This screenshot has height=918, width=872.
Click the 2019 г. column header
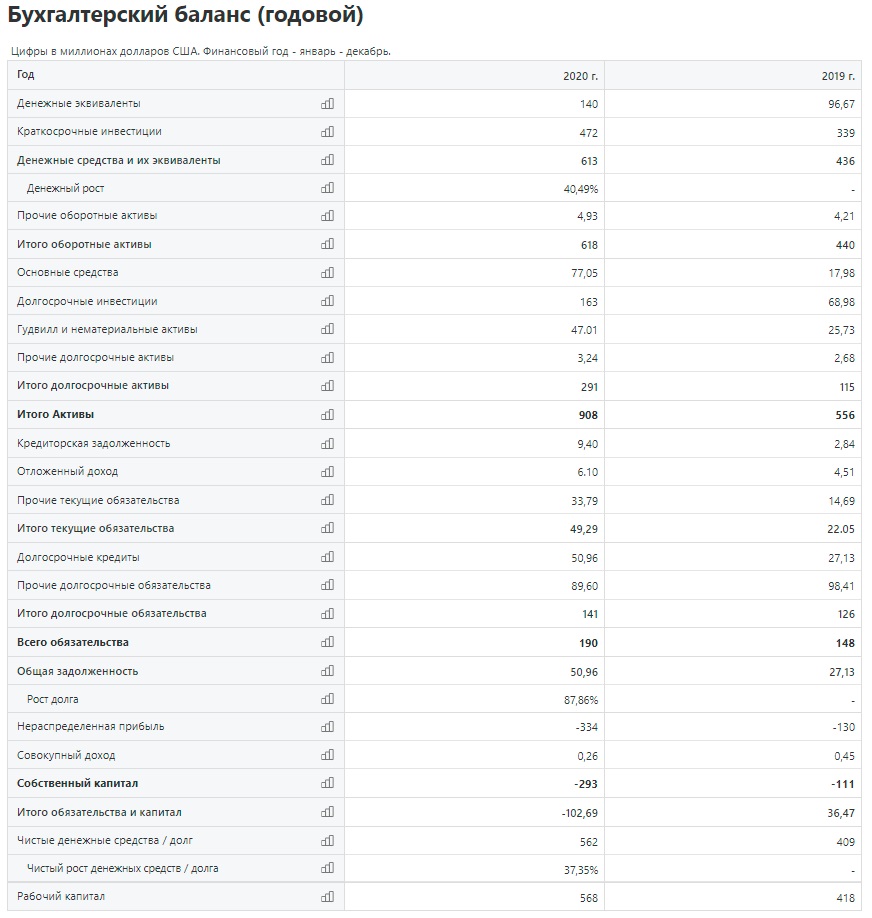(838, 76)
